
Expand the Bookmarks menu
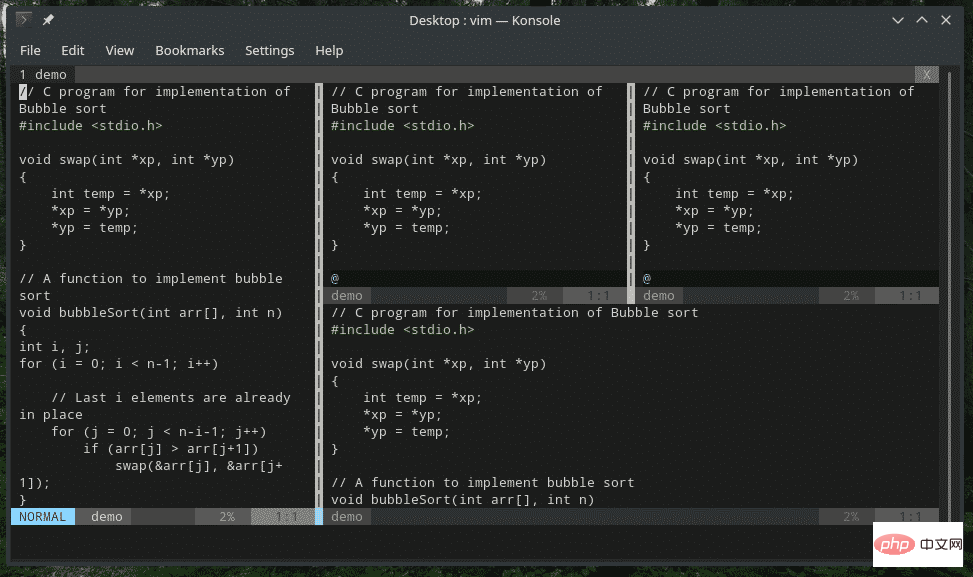(189, 50)
